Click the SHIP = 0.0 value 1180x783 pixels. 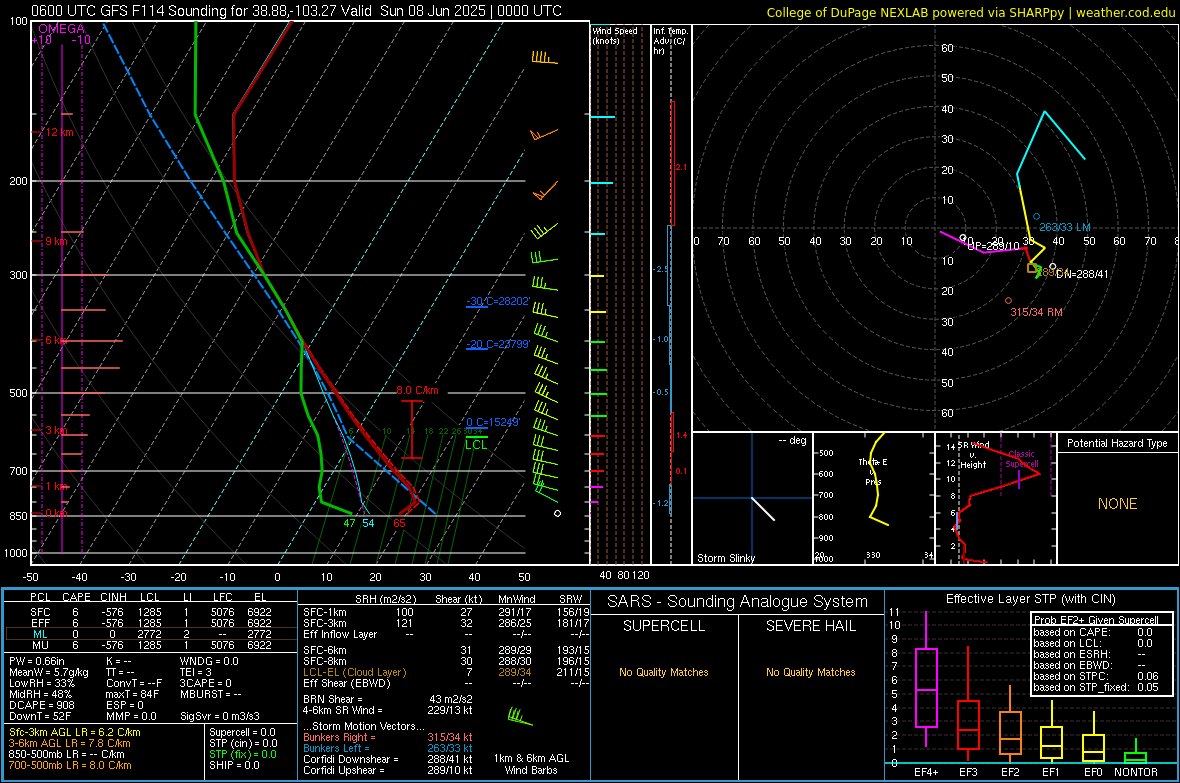tap(234, 766)
